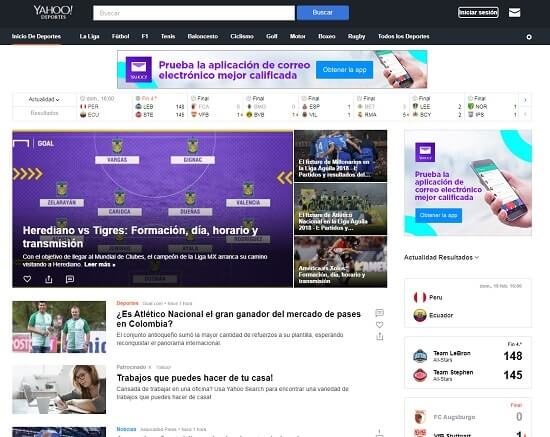
Task: Open Peru vs Ecuador match card
Action: coord(468,303)
